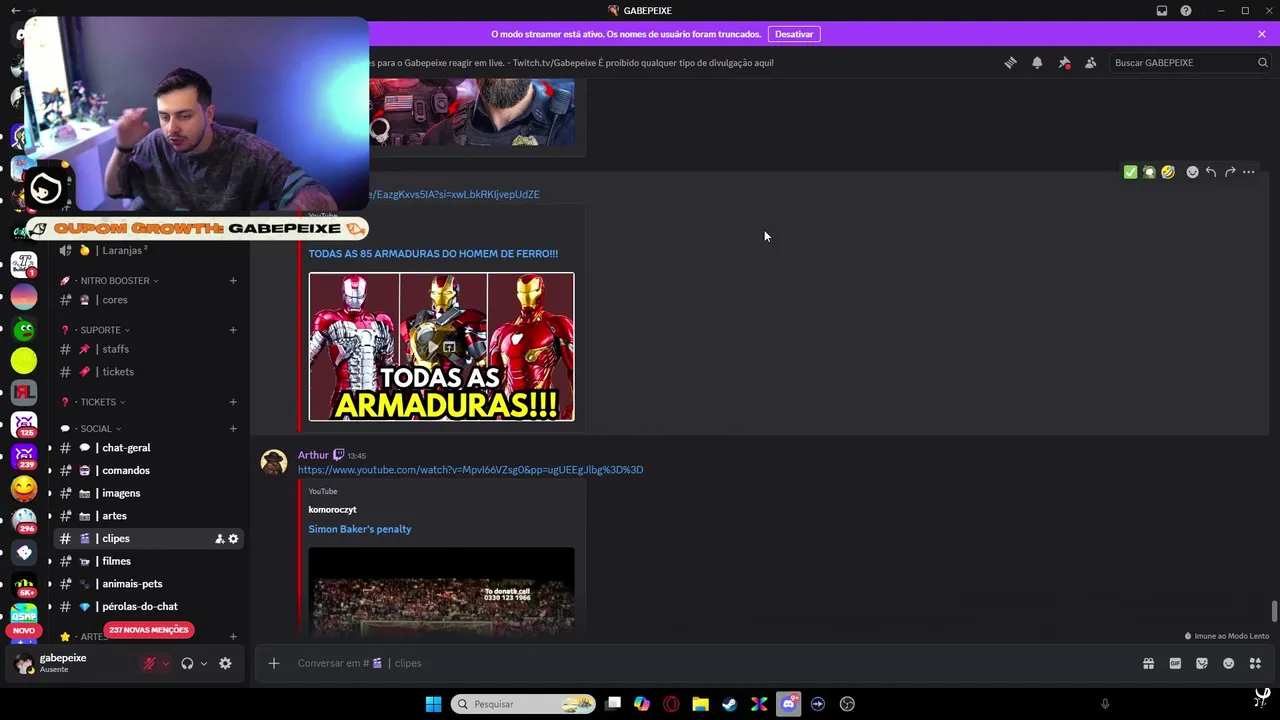Open the sticker picker
Viewport: 1280px width, 720px height.
click(1202, 663)
